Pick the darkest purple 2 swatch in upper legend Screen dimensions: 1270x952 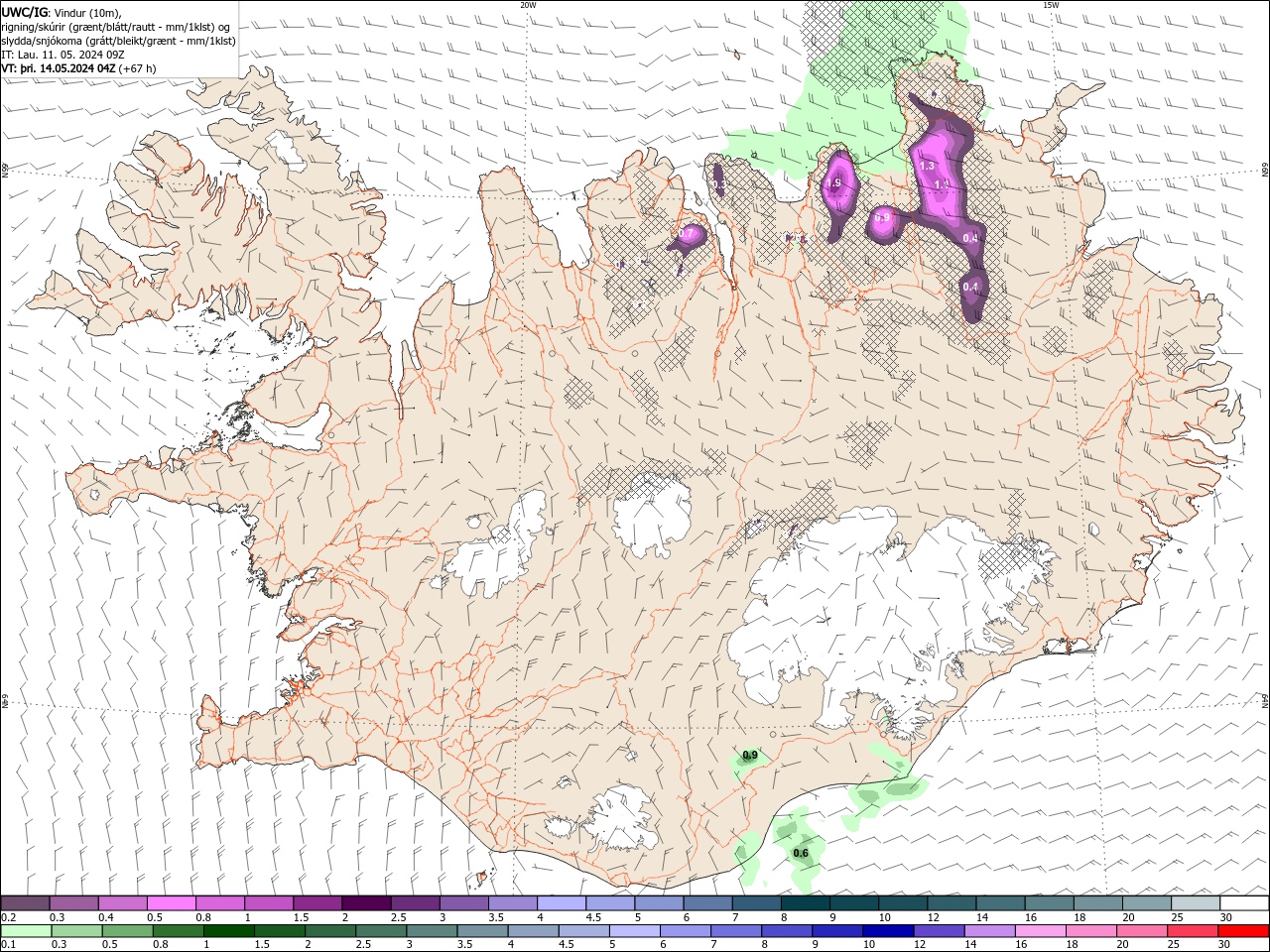coord(366,903)
